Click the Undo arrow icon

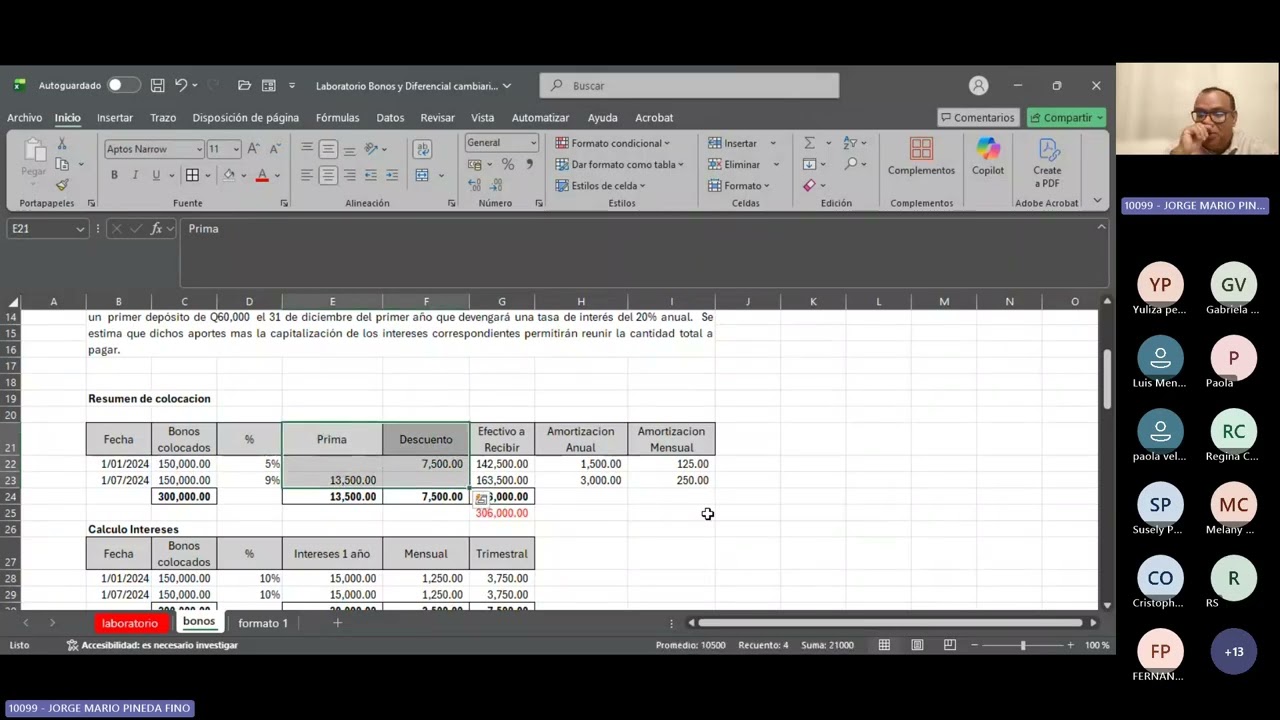[x=181, y=86]
